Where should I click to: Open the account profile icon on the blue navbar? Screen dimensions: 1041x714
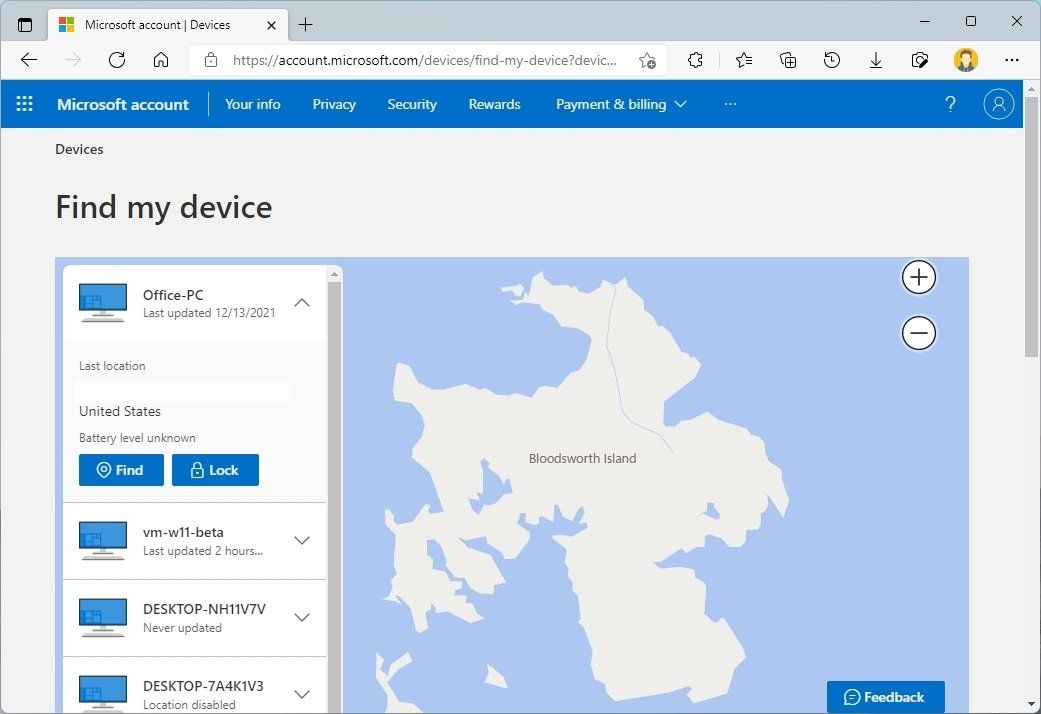click(x=998, y=103)
